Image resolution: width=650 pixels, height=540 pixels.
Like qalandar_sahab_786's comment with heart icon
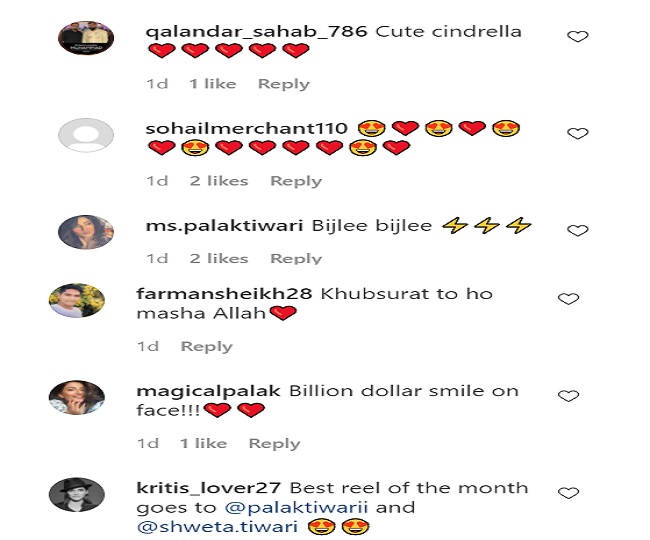[x=577, y=36]
